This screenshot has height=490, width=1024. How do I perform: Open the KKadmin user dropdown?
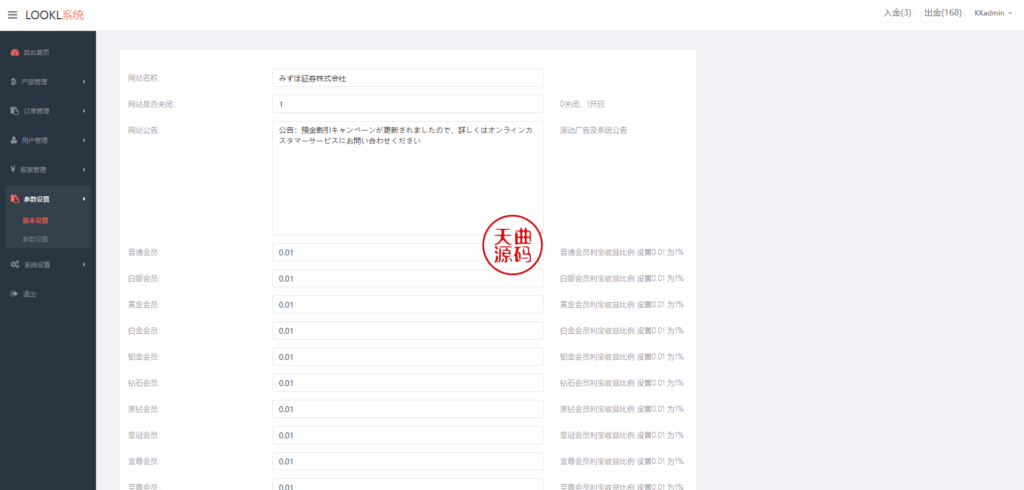point(993,13)
